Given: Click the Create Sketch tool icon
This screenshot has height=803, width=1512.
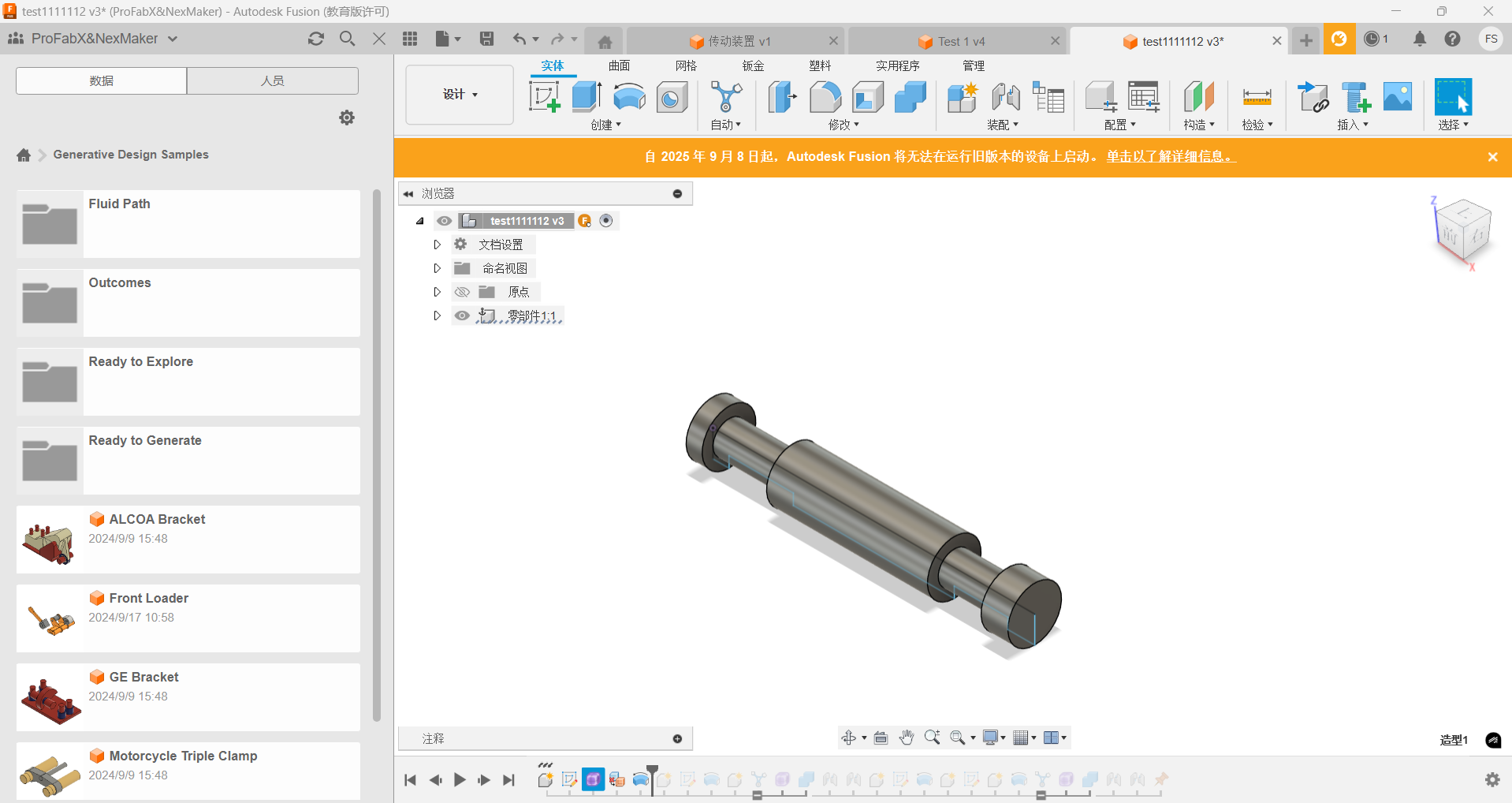Looking at the screenshot, I should pyautogui.click(x=544, y=97).
